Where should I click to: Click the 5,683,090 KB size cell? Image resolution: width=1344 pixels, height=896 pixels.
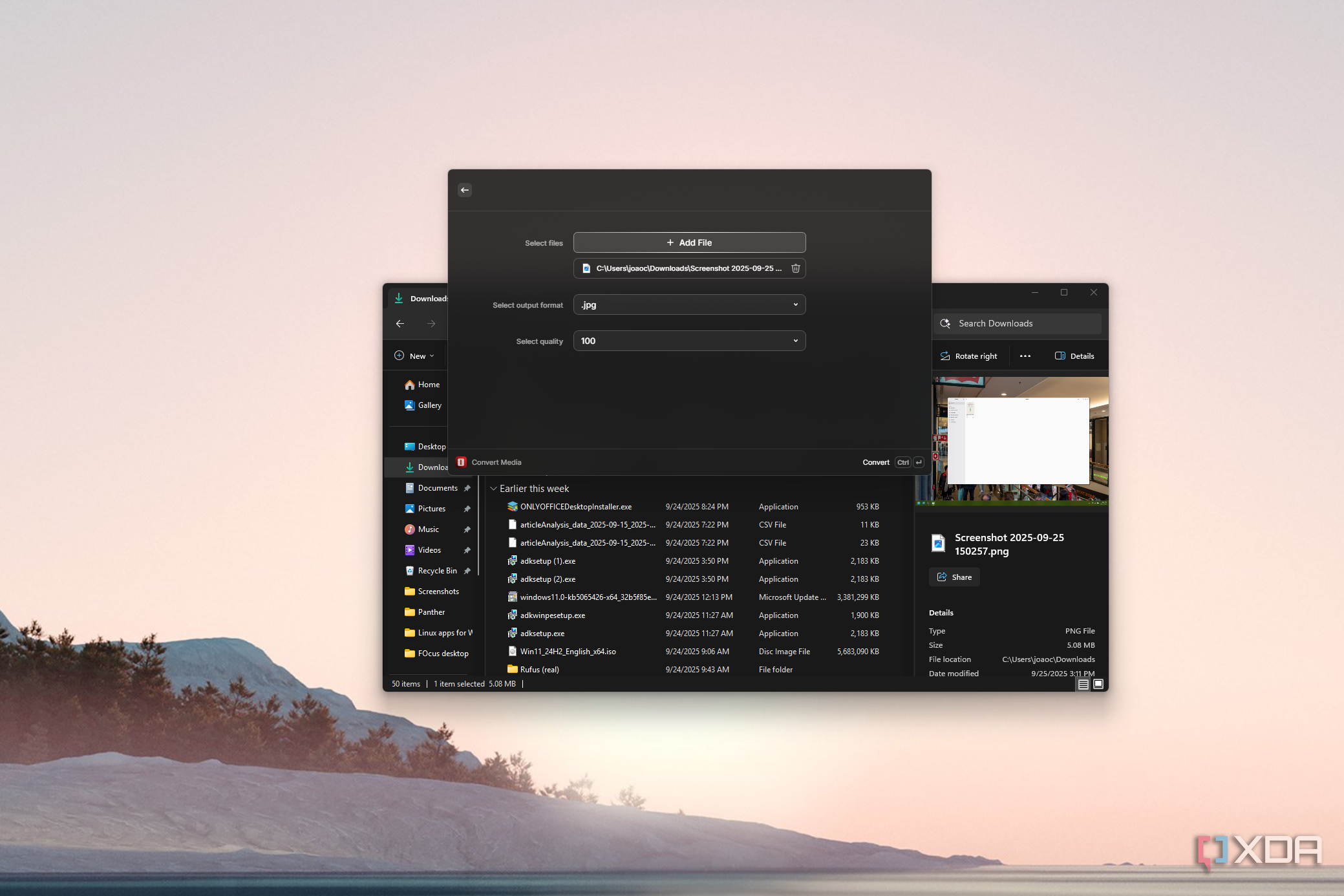(858, 652)
